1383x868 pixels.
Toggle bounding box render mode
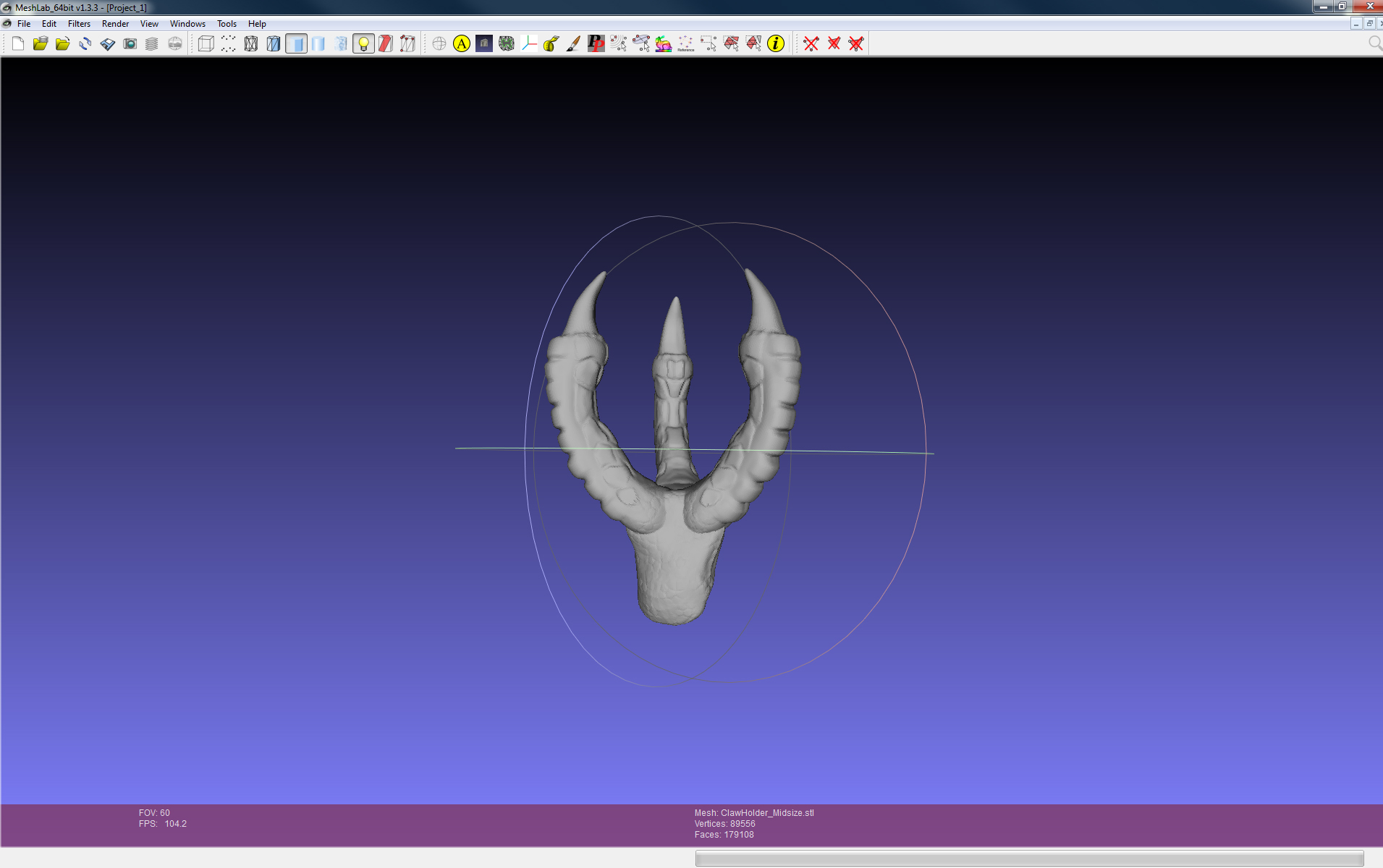[x=206, y=43]
